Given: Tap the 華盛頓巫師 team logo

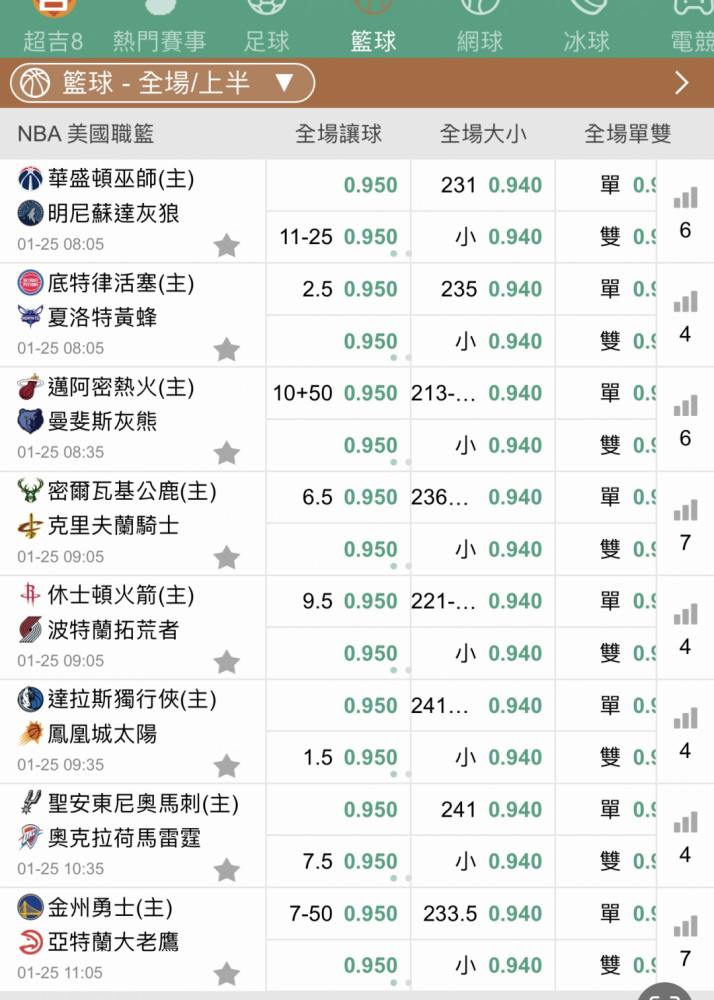Looking at the screenshot, I should point(30,179).
